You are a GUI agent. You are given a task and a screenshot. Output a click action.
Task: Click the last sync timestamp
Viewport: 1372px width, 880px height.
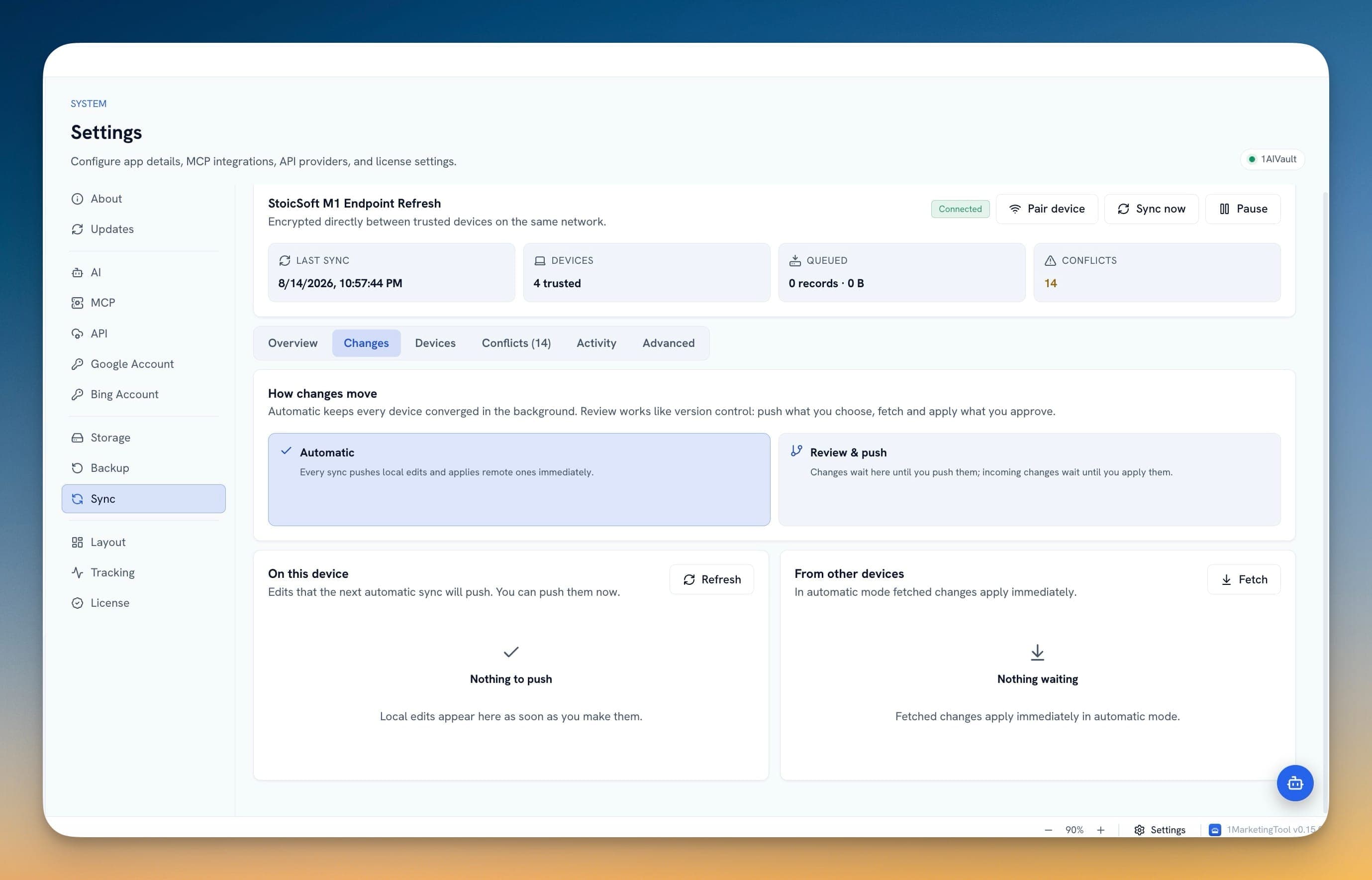pyautogui.click(x=340, y=283)
